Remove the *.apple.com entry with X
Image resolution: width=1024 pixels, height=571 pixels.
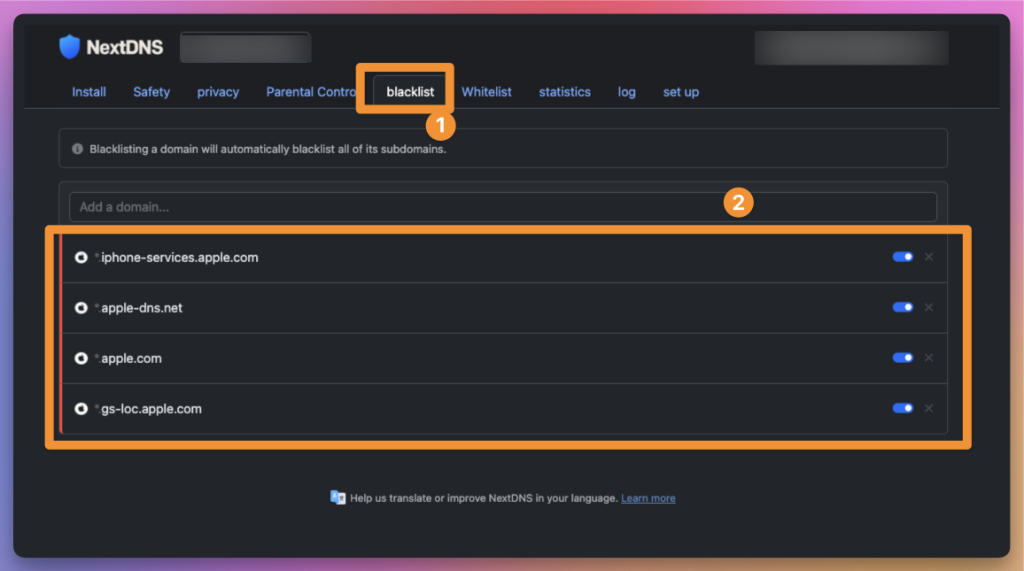929,357
